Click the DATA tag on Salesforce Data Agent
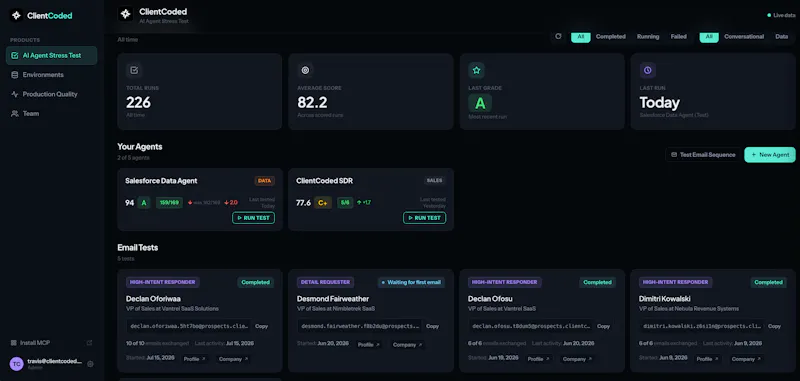This screenshot has height=381, width=800. click(x=265, y=181)
